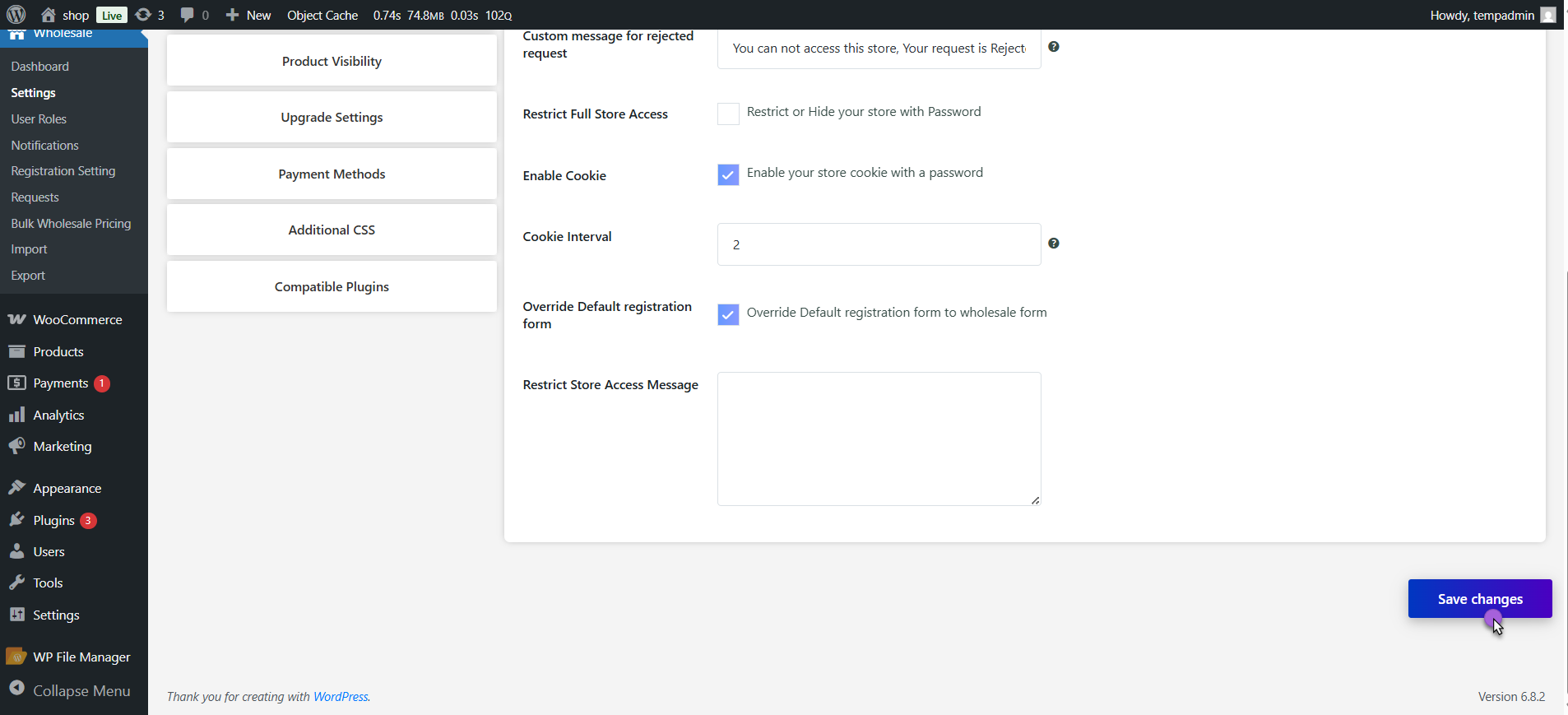The height and width of the screenshot is (715, 1568).
Task: Click the Users person icon
Action: (x=16, y=551)
